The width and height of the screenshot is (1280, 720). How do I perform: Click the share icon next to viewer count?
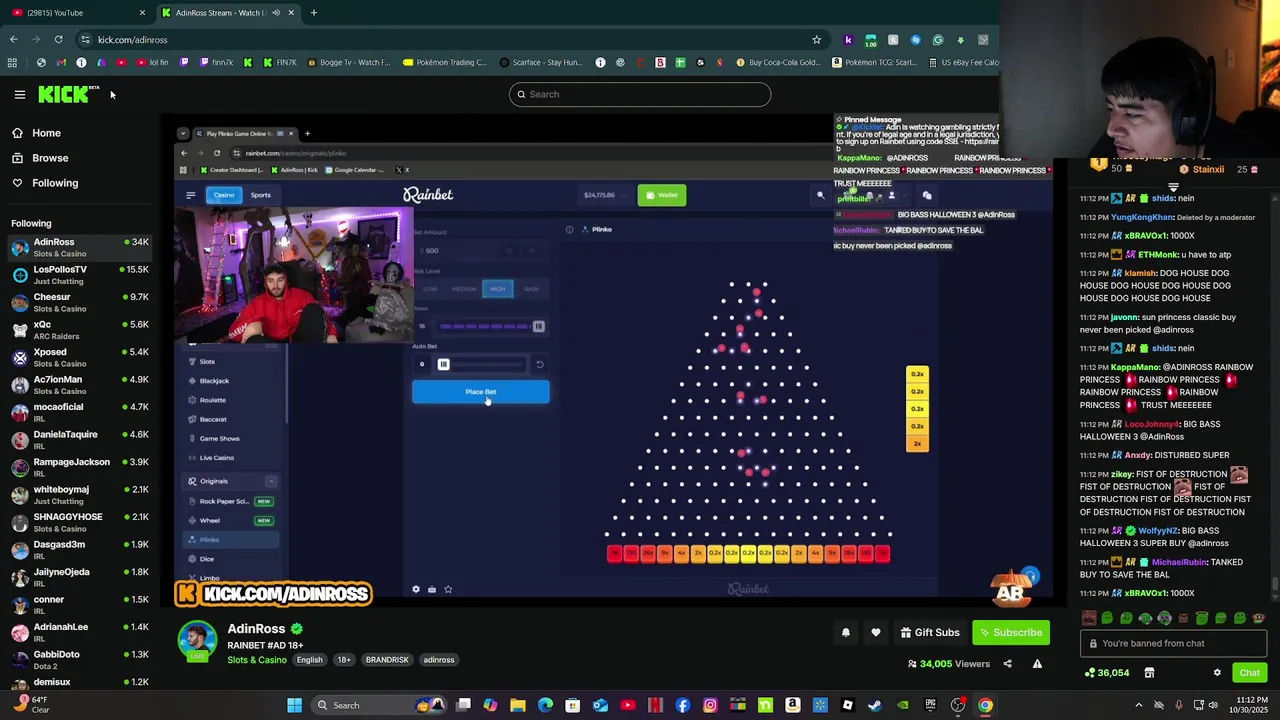tap(1007, 664)
